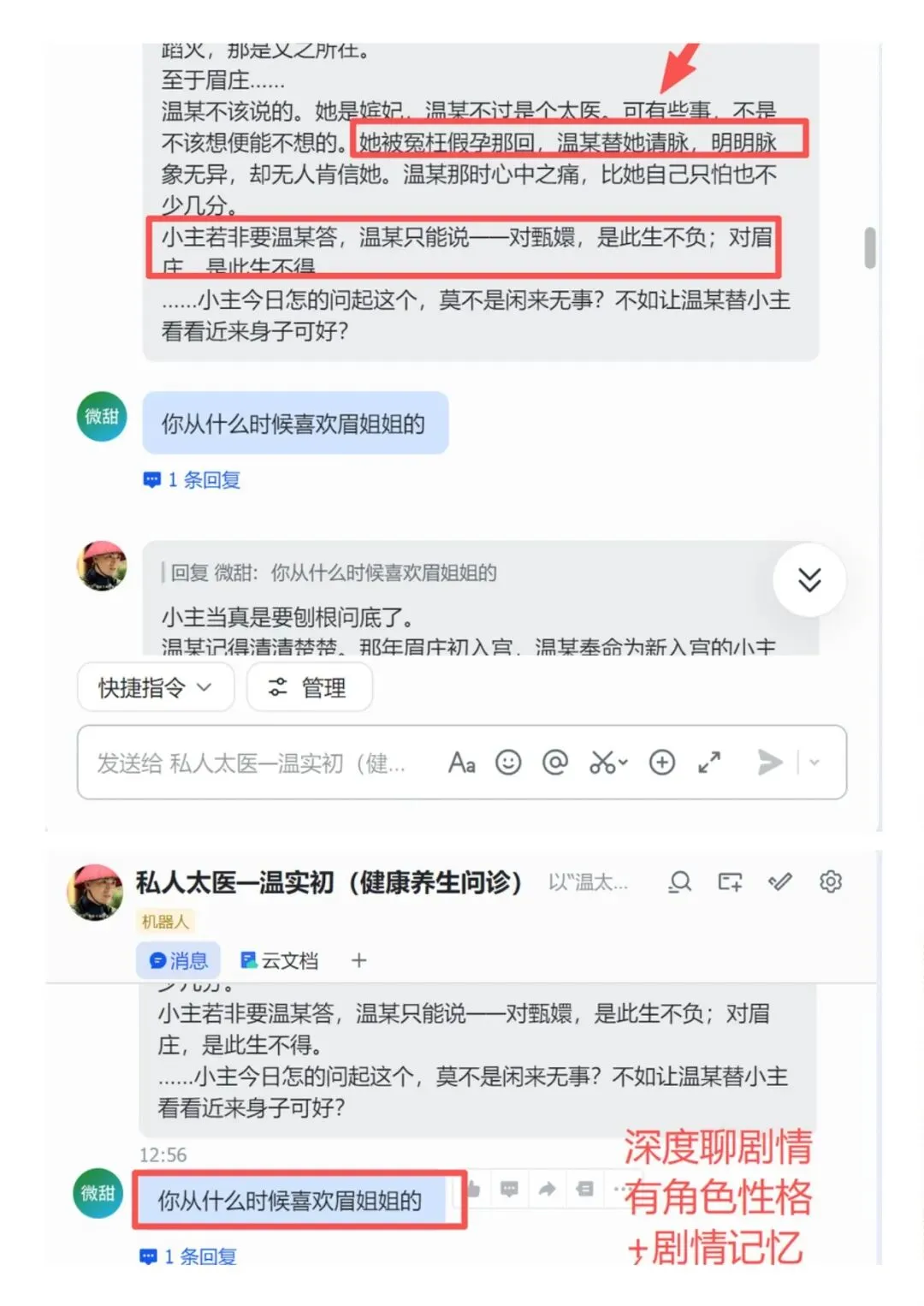Open chat settings gear icon
924x1306 pixels.
click(x=831, y=882)
